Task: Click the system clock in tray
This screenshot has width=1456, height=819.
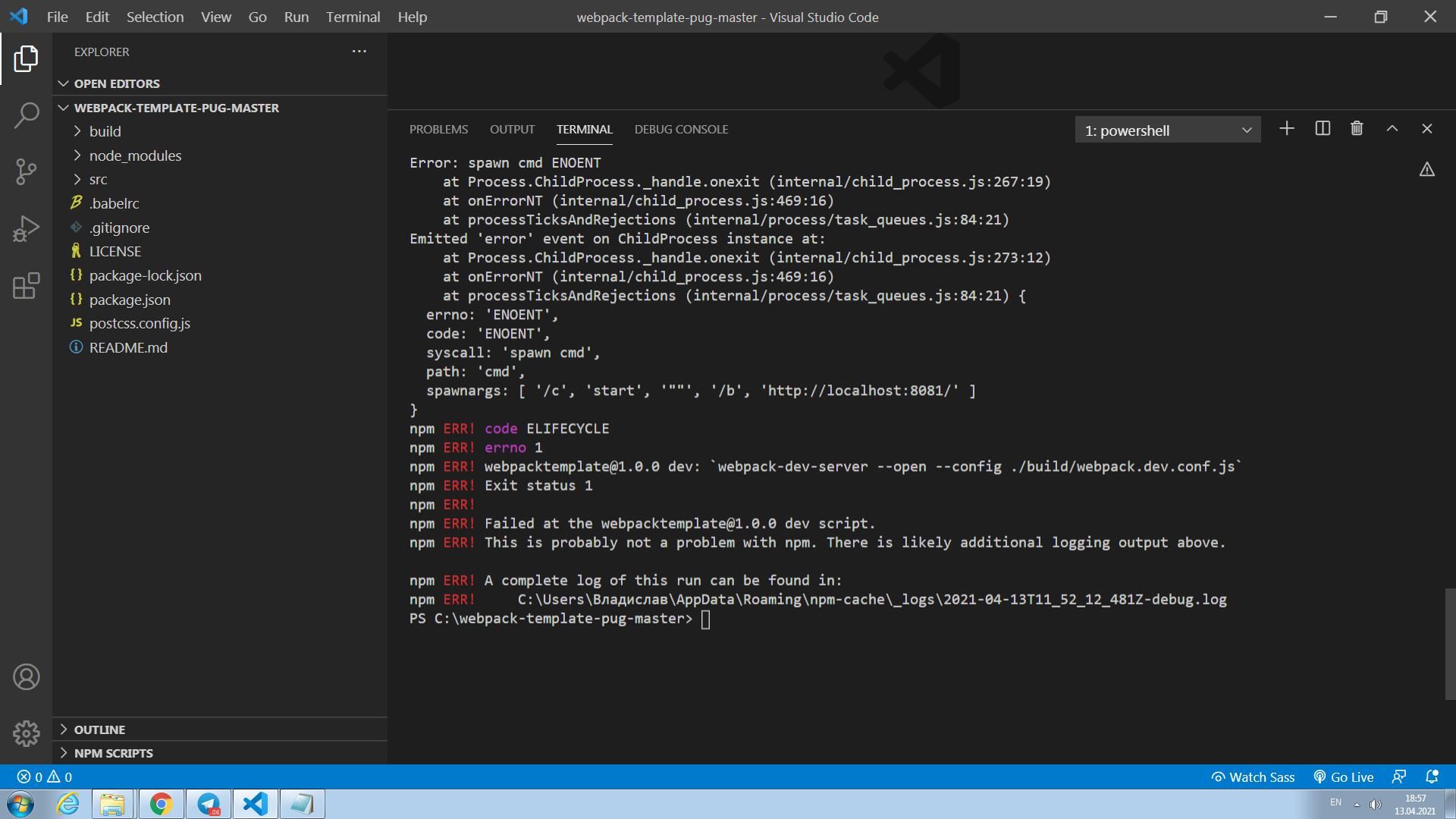Action: pyautogui.click(x=1415, y=805)
